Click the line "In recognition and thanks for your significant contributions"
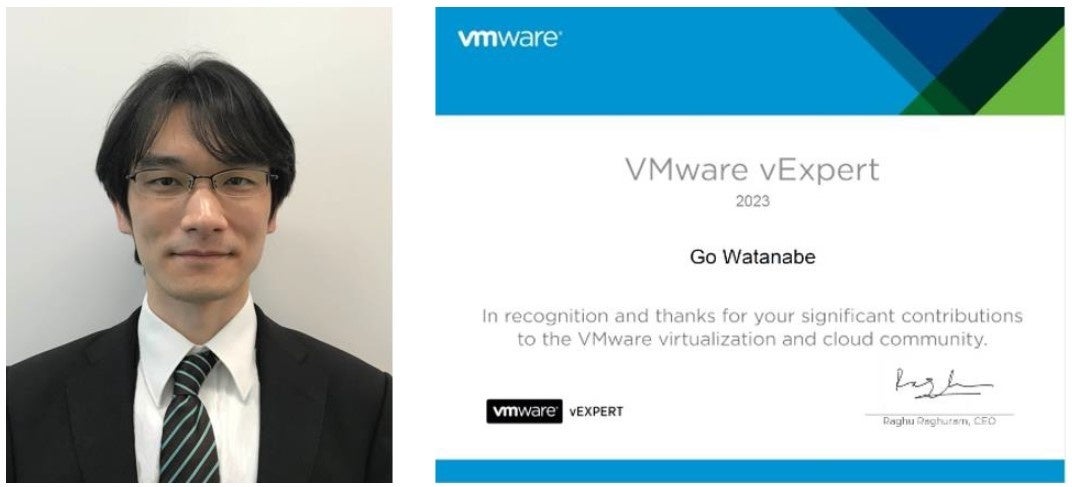The height and width of the screenshot is (487, 1072). point(752,316)
